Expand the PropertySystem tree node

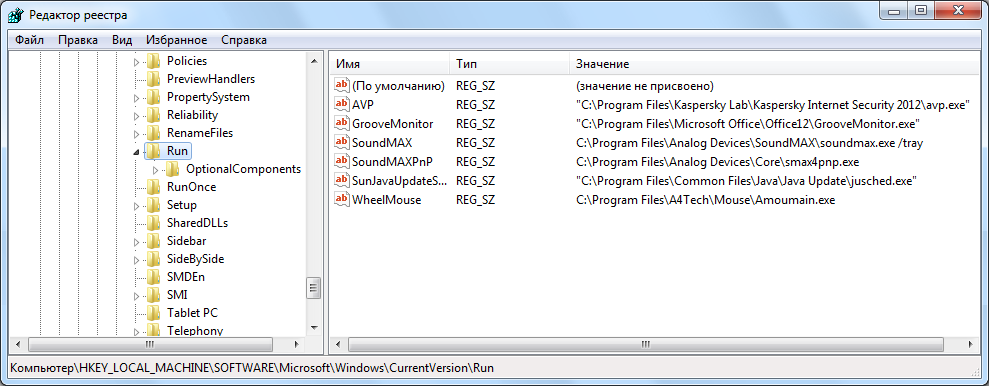pos(137,98)
